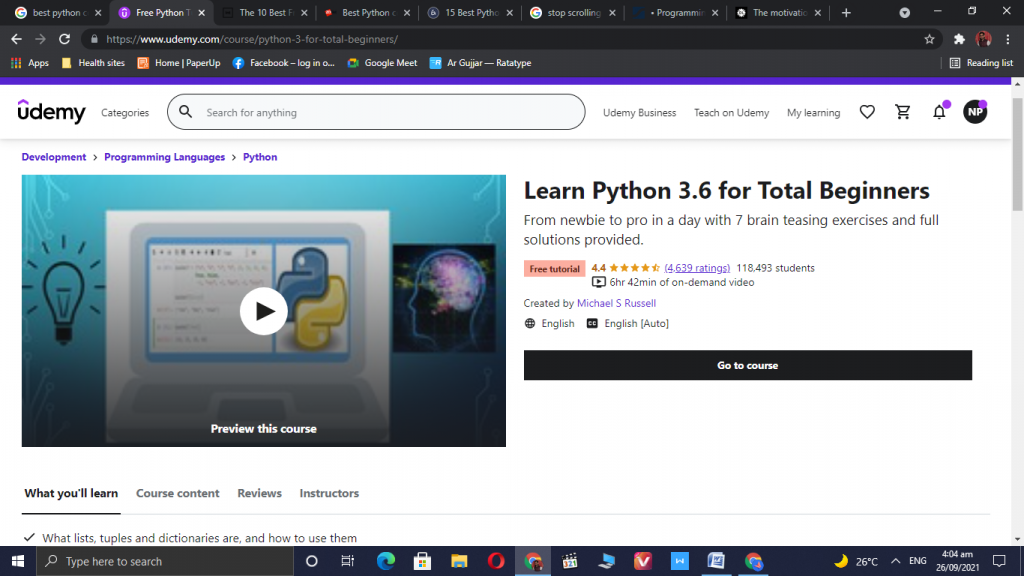Open Word from taskbar
1024x576 pixels.
[x=716, y=561]
